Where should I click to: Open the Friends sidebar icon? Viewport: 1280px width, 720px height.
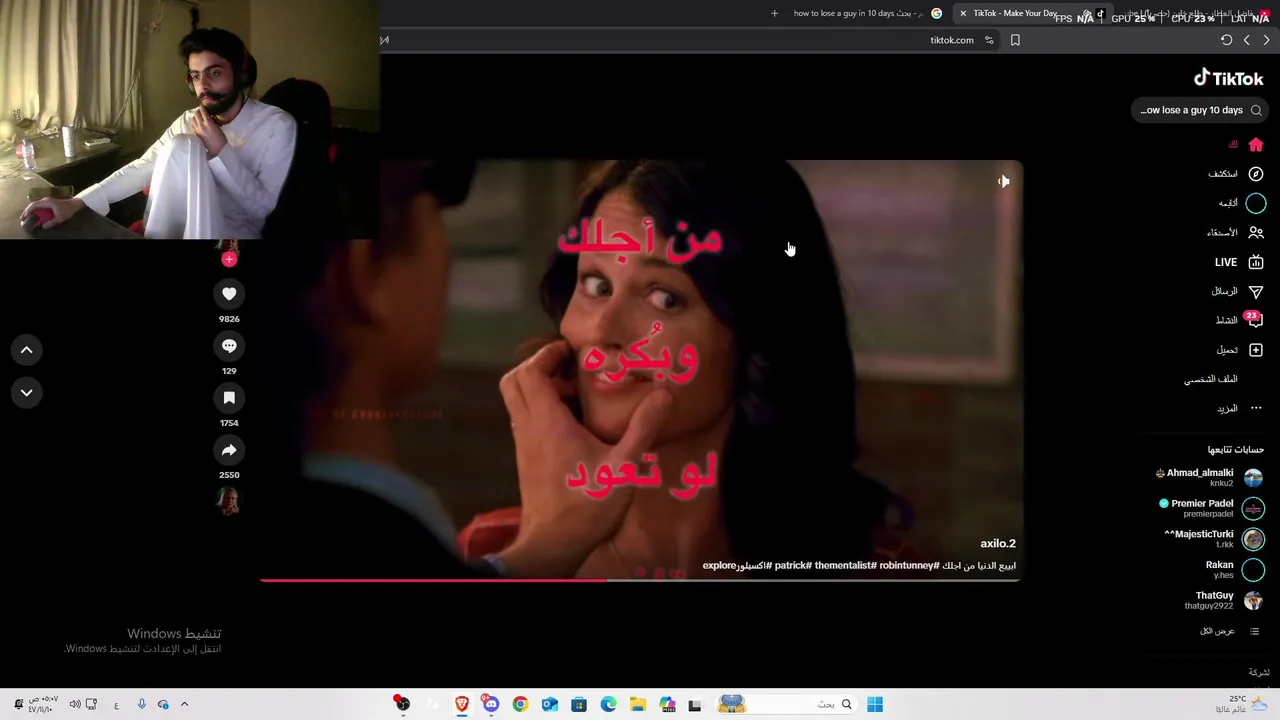point(1256,232)
